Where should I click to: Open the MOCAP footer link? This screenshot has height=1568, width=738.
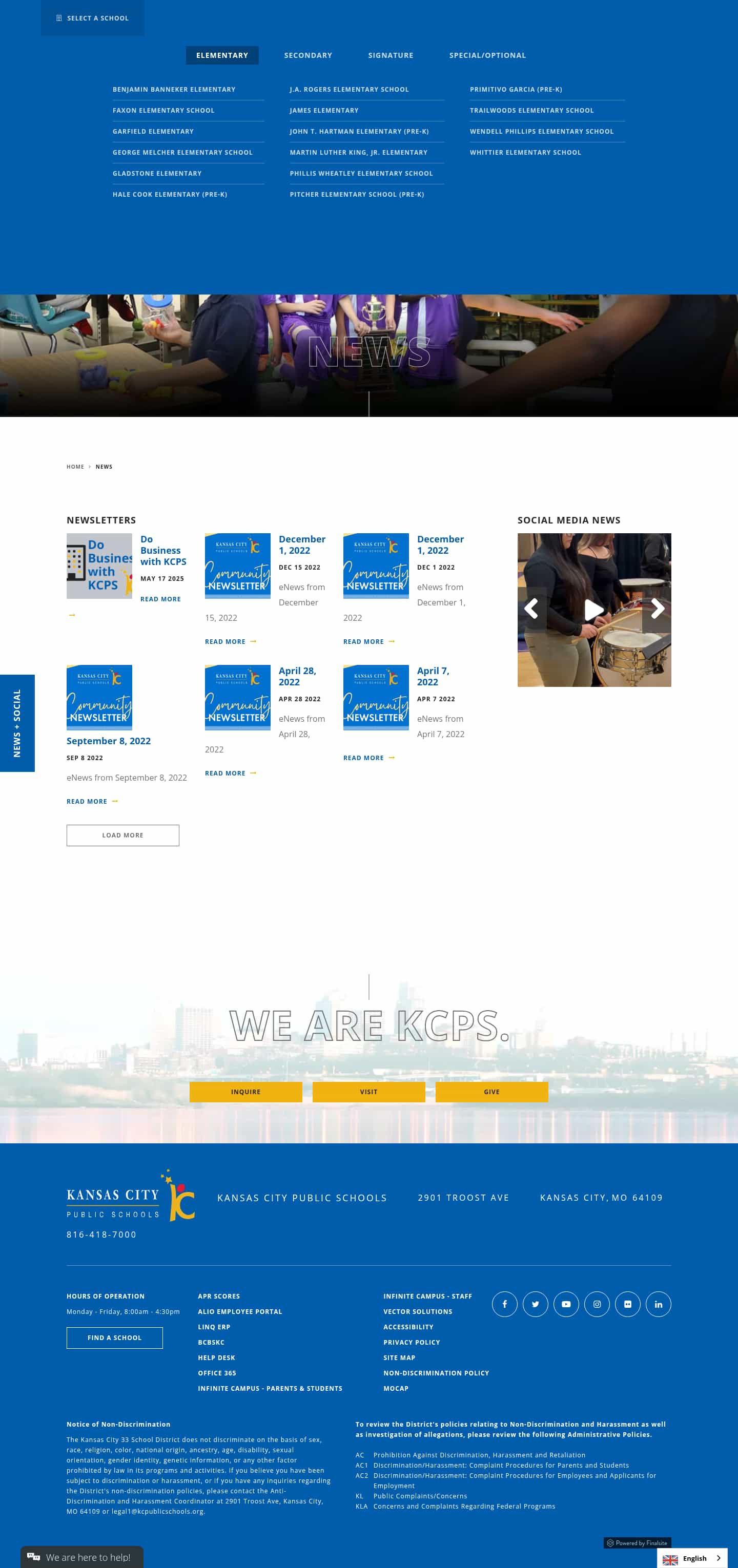pyautogui.click(x=396, y=1388)
